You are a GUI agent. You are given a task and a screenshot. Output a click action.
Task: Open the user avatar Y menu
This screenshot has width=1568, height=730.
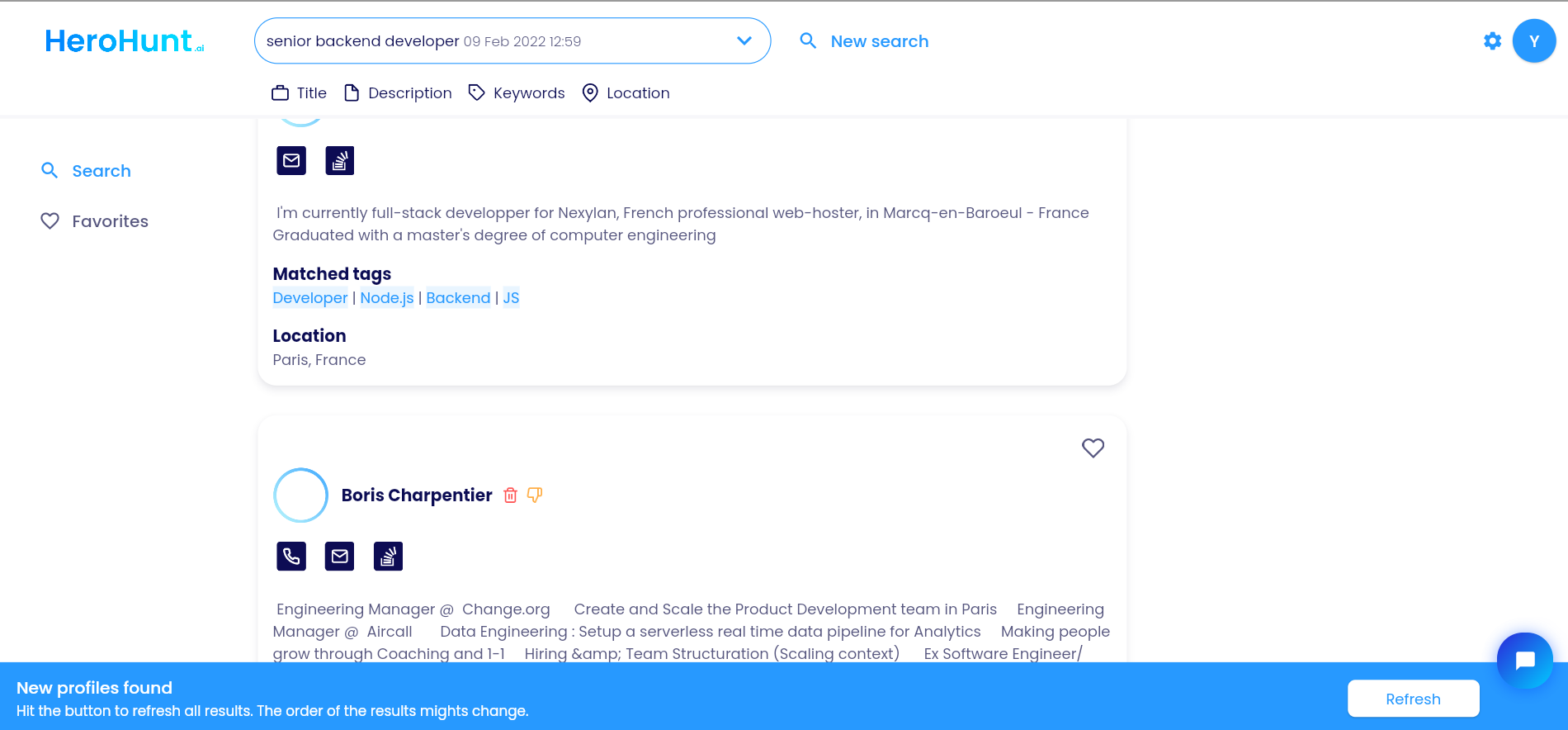pos(1533,41)
